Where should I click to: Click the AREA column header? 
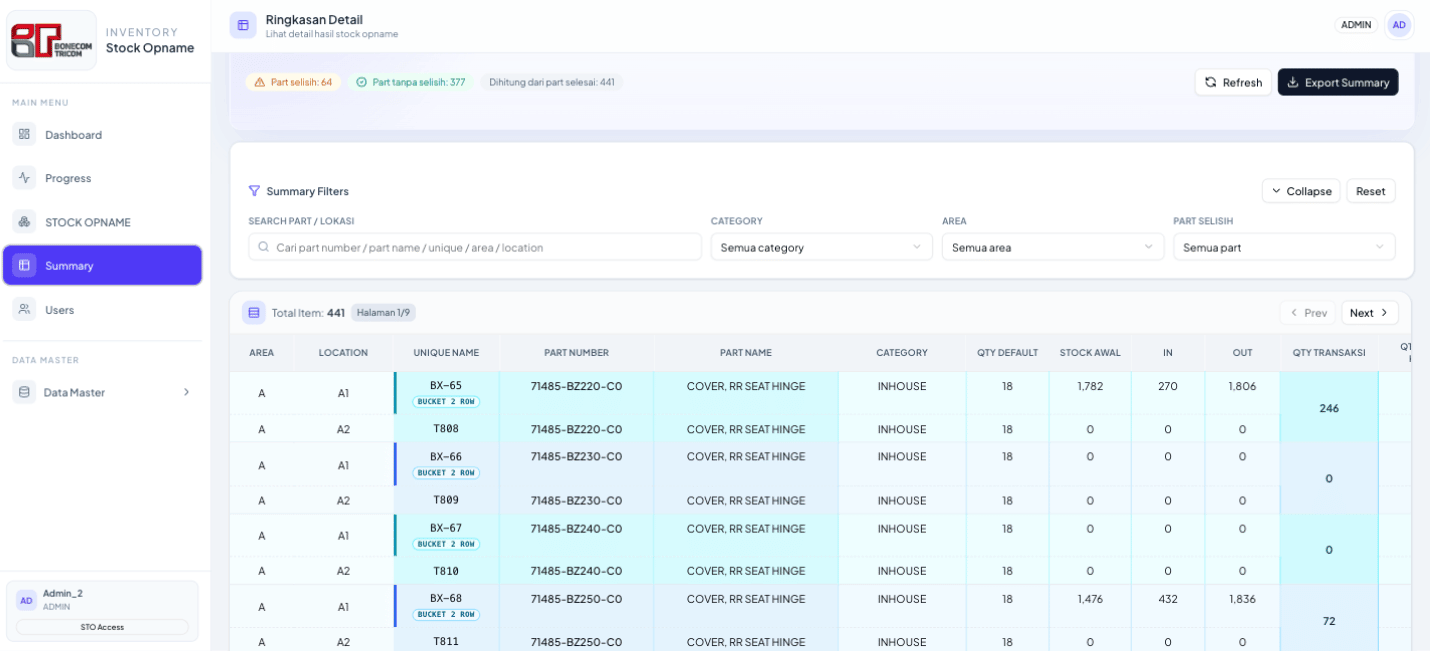[x=262, y=353]
